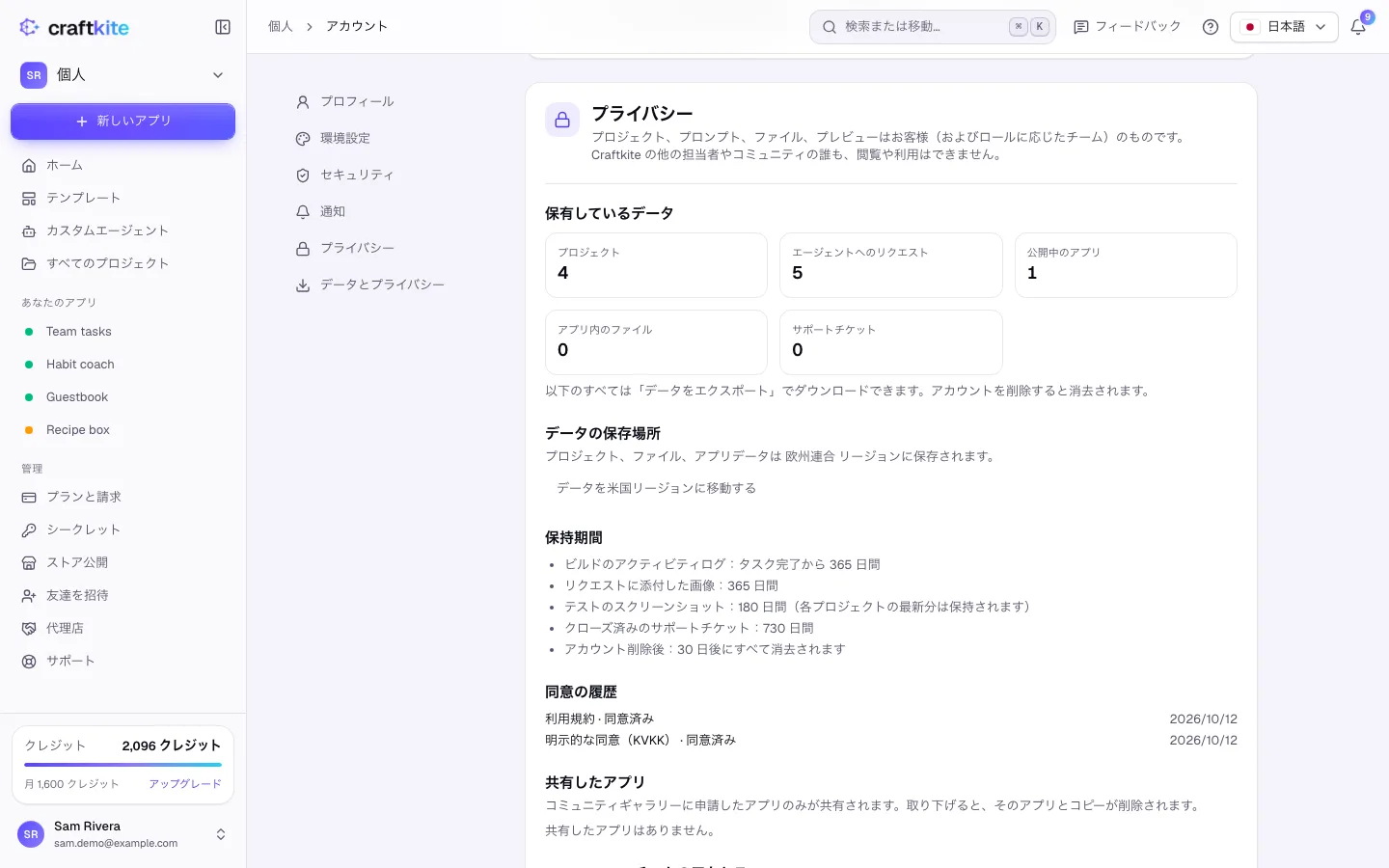Open the 日本語 language dropdown
The width and height of the screenshot is (1389, 868).
[1284, 27]
